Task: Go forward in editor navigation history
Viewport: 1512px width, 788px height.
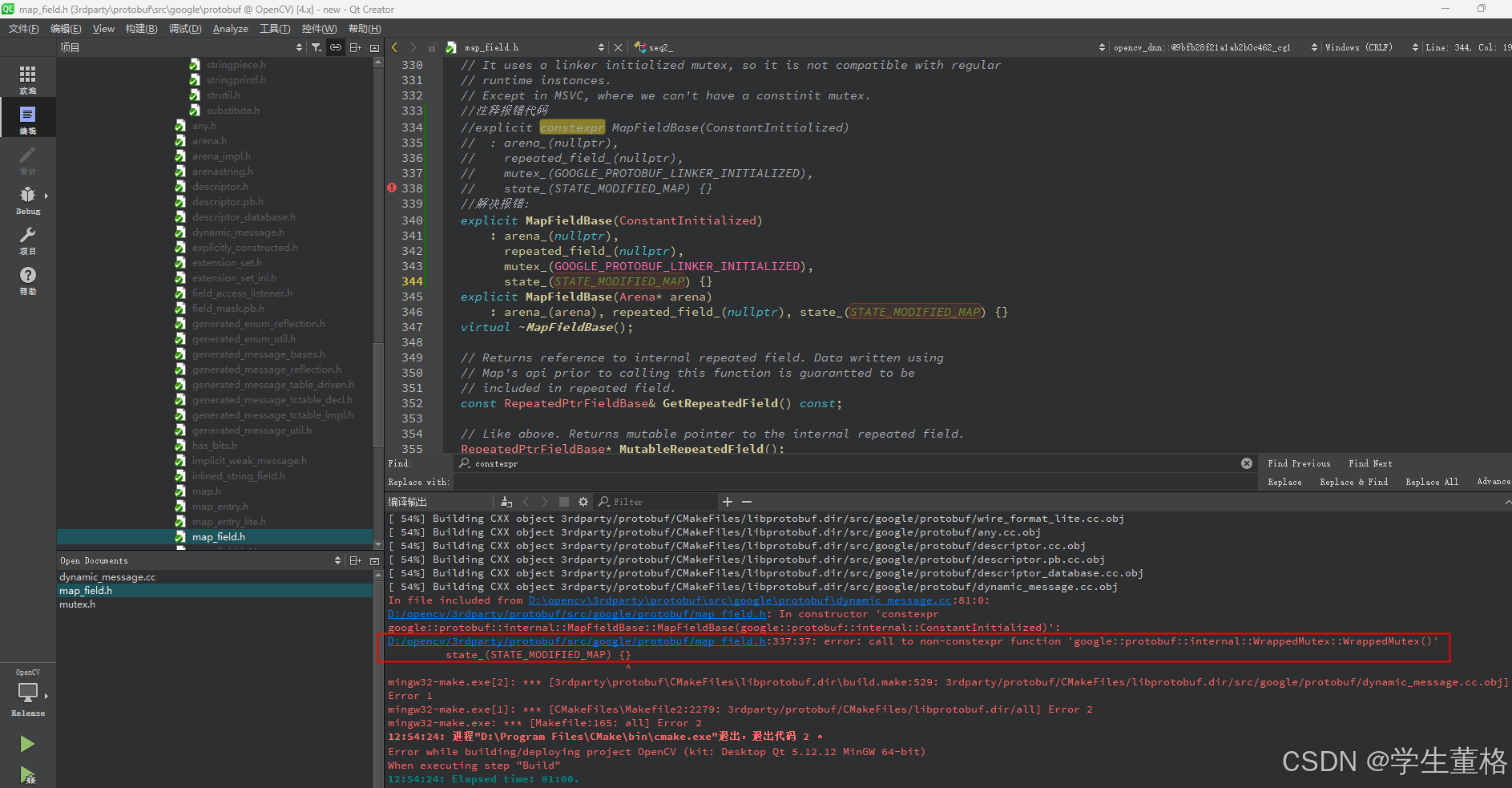Action: click(413, 47)
